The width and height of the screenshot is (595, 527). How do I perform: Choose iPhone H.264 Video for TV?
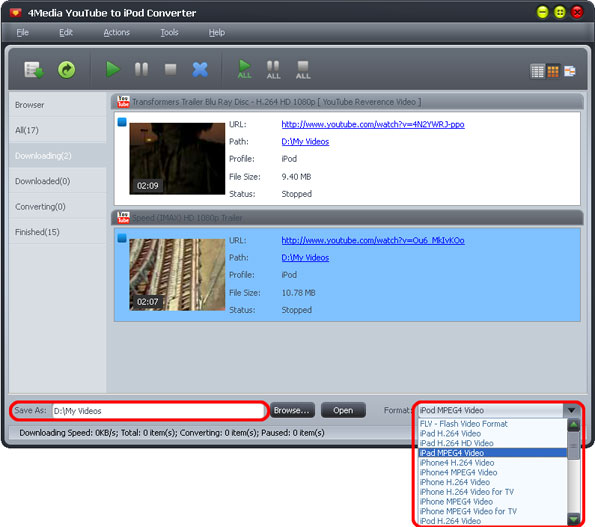point(493,492)
